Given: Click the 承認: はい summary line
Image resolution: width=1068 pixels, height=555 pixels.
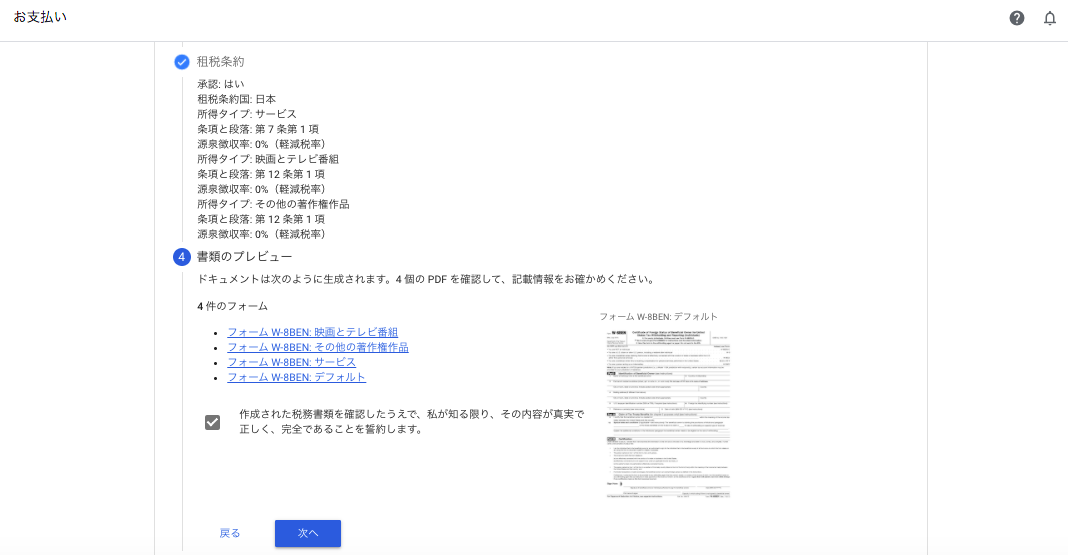Looking at the screenshot, I should (x=220, y=84).
